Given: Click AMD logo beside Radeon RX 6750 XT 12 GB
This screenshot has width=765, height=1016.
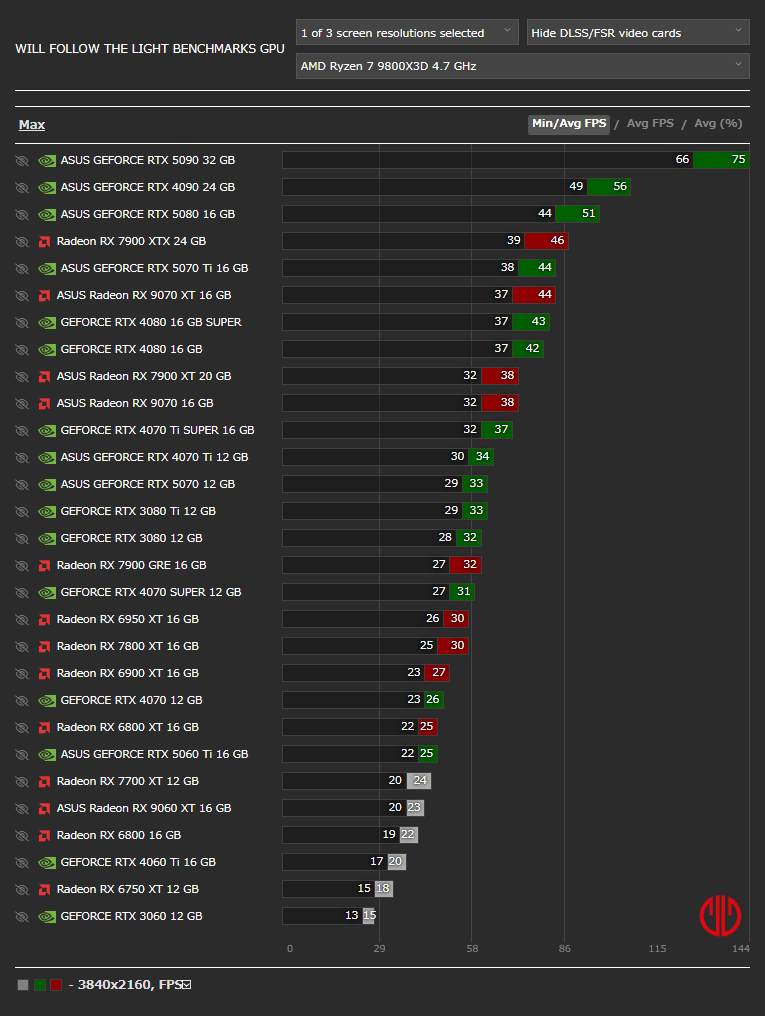Looking at the screenshot, I should (x=45, y=890).
